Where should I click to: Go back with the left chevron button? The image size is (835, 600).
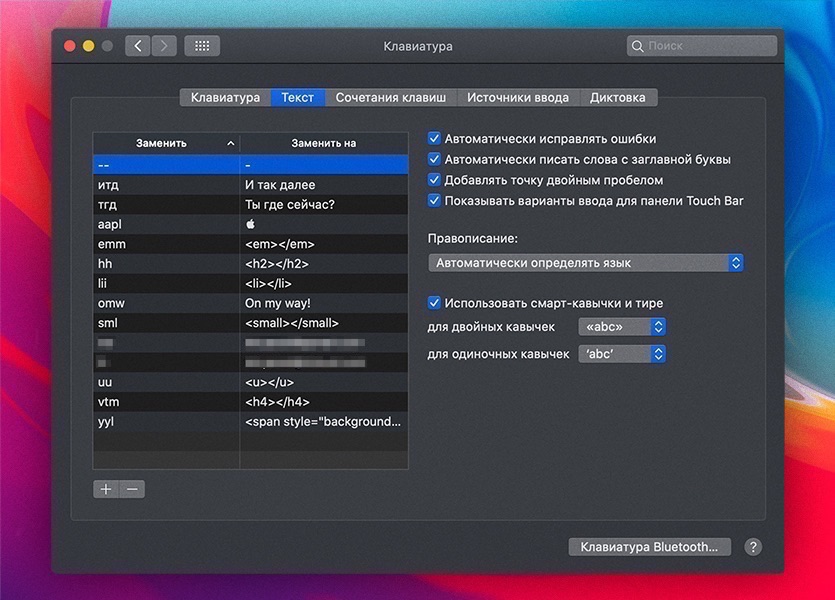[x=137, y=46]
